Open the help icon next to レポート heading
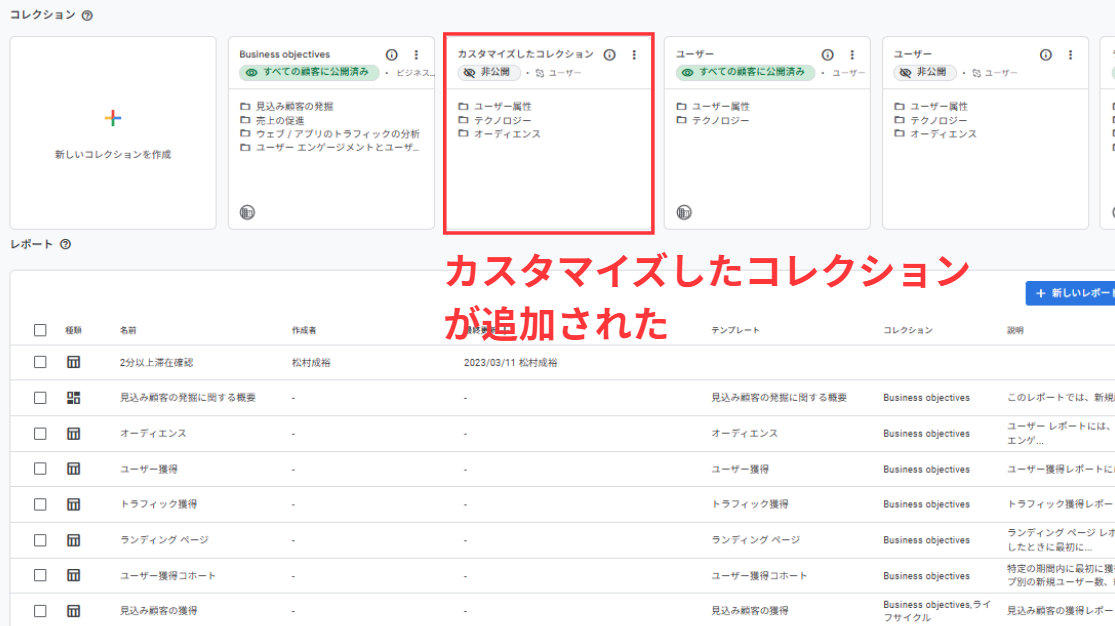This screenshot has height=626, width=1115. 65,244
